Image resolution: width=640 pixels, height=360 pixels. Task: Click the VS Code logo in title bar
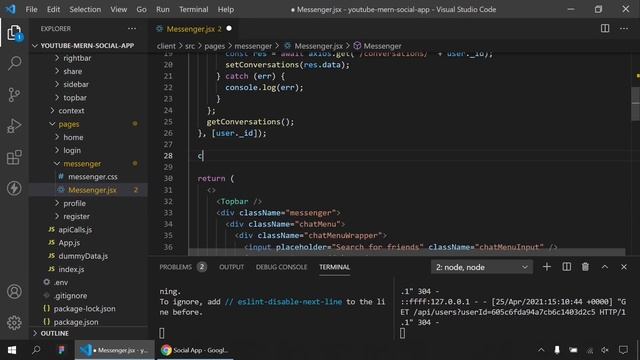pos(11,9)
